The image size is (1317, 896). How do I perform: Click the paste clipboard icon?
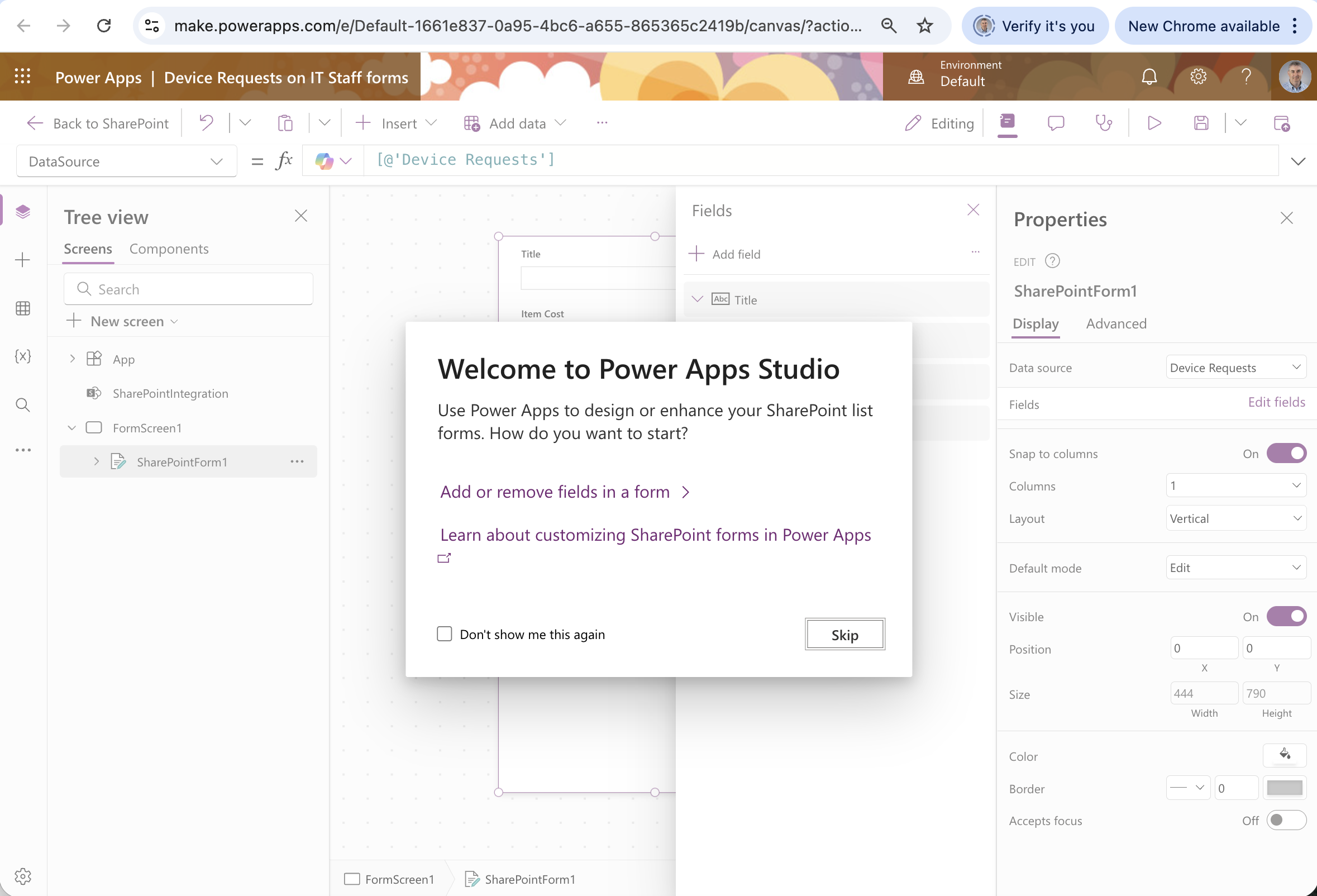coord(285,123)
